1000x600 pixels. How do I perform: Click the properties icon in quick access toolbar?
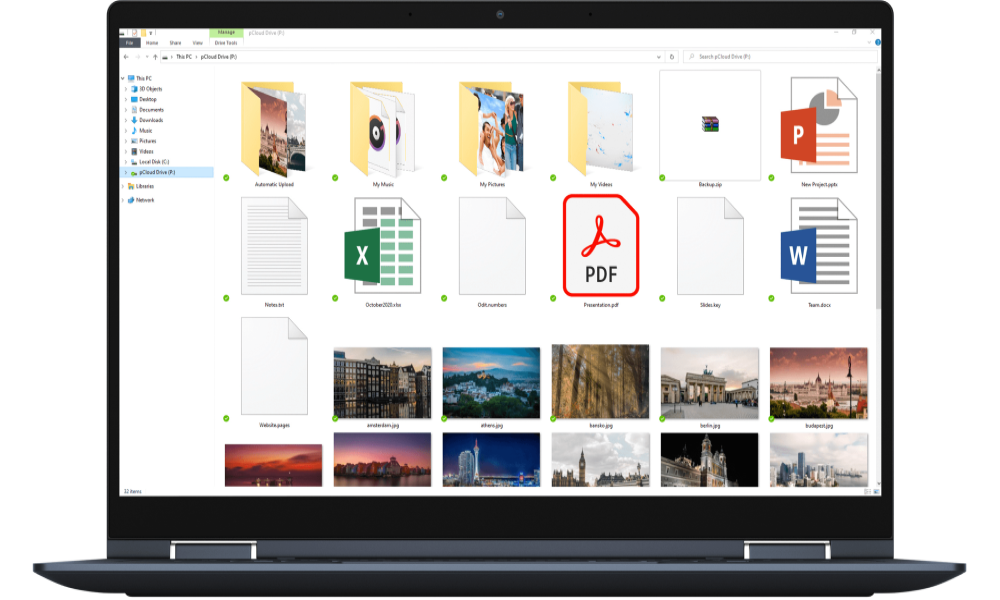pos(135,33)
